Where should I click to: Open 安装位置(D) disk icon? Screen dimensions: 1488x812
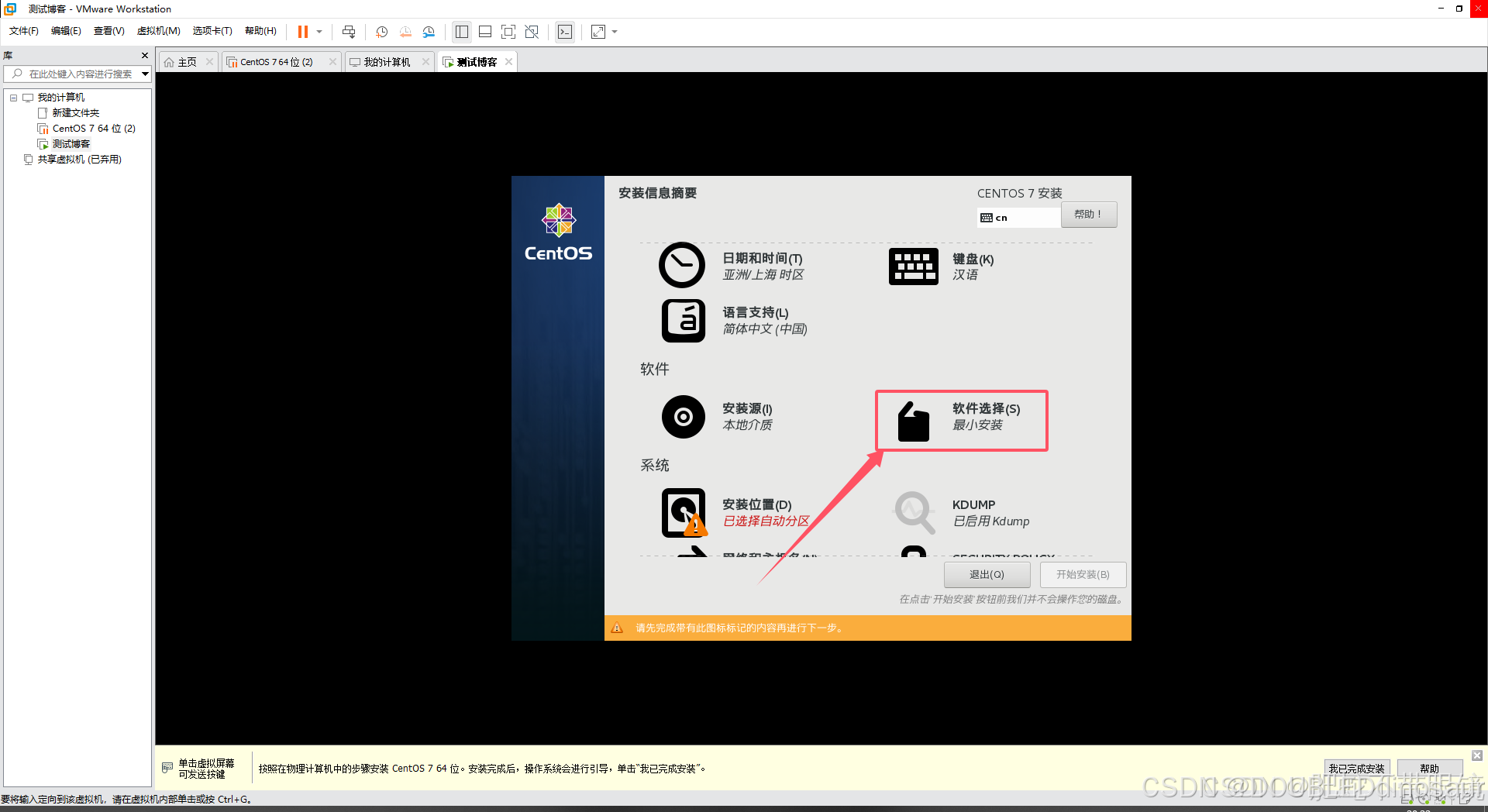click(684, 513)
